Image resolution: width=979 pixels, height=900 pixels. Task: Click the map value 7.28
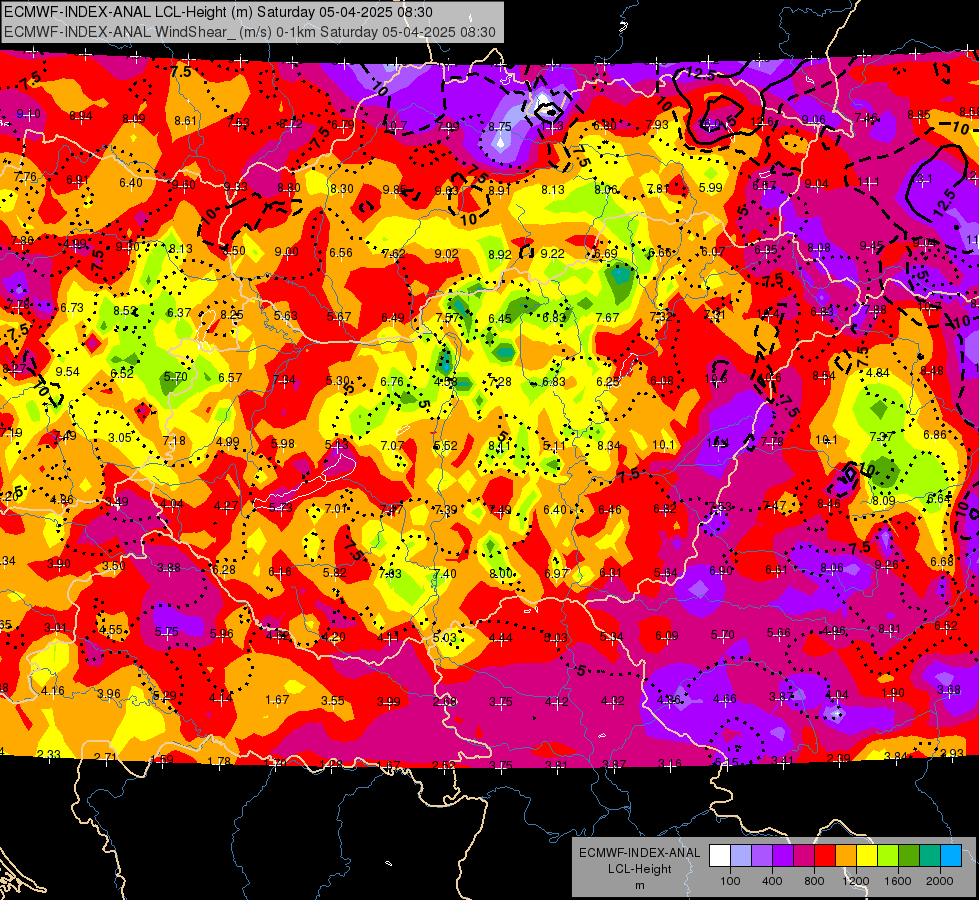pyautogui.click(x=501, y=382)
